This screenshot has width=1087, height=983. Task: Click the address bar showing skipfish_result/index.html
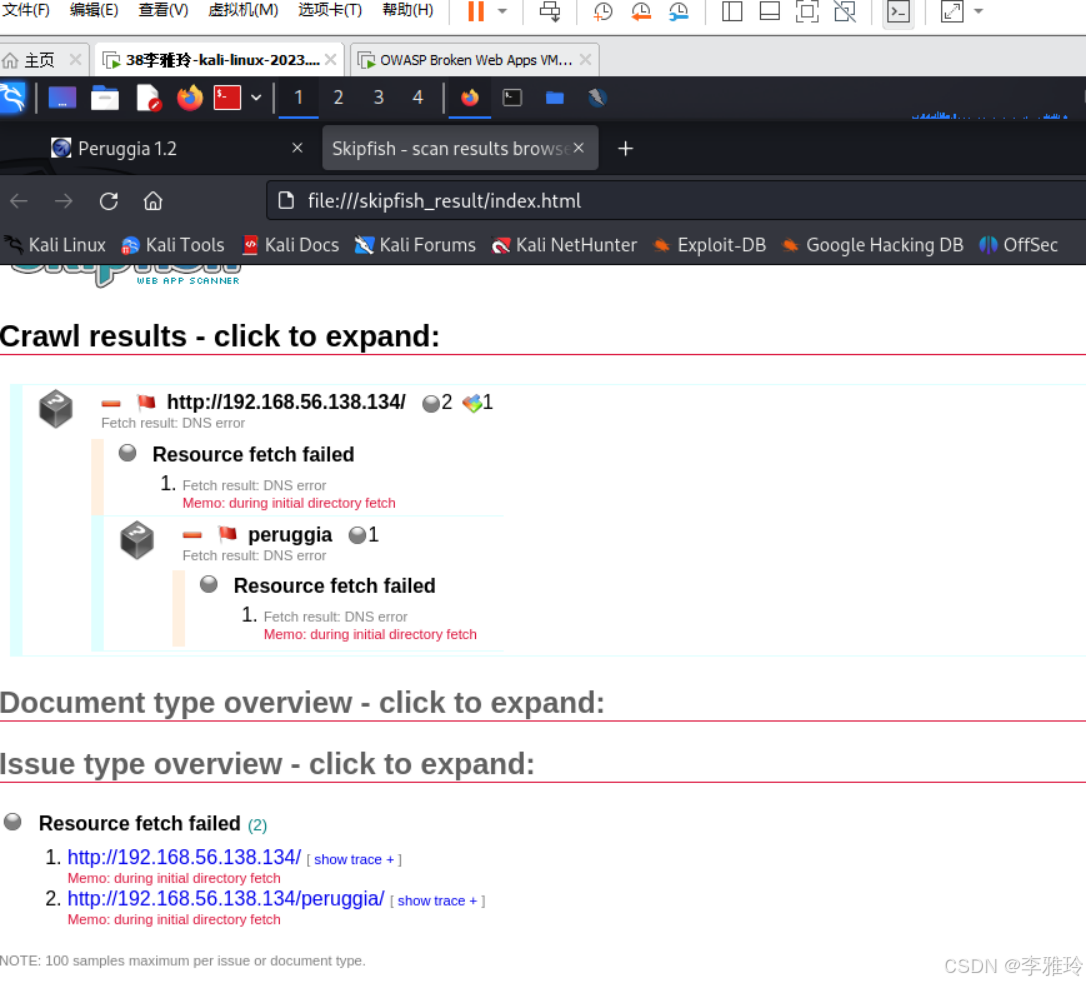pos(676,201)
